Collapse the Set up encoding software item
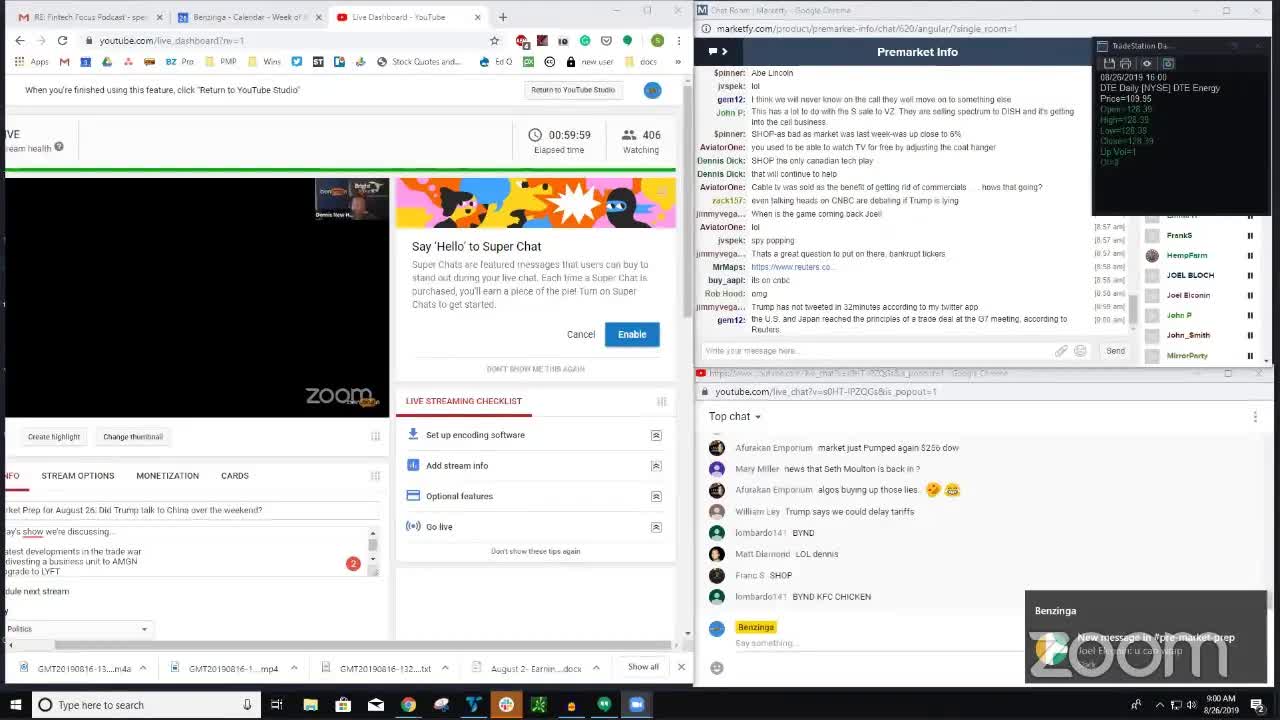 (x=656, y=435)
